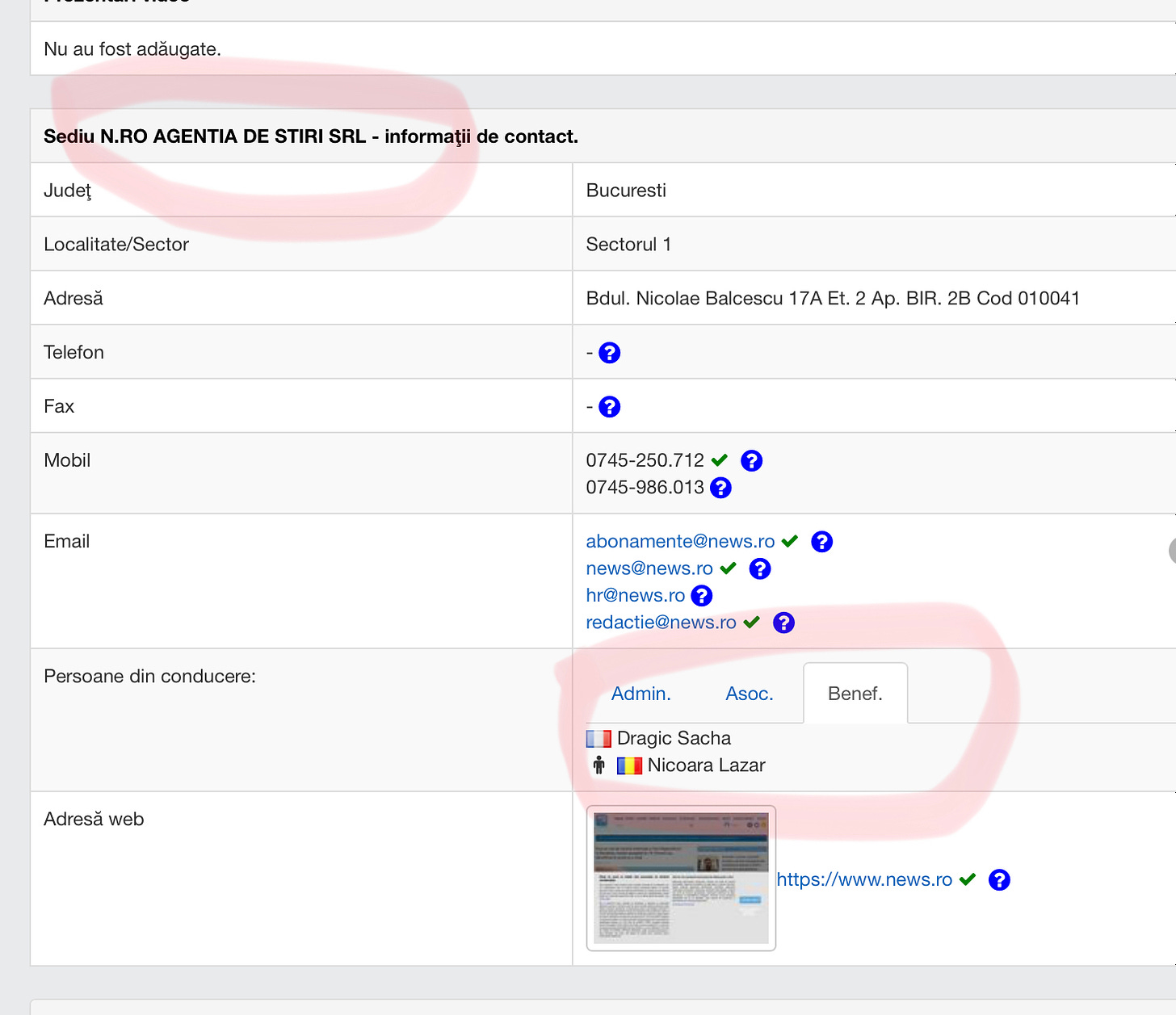Open the news@news.ro email link
This screenshot has width=1176, height=1015.
click(649, 569)
